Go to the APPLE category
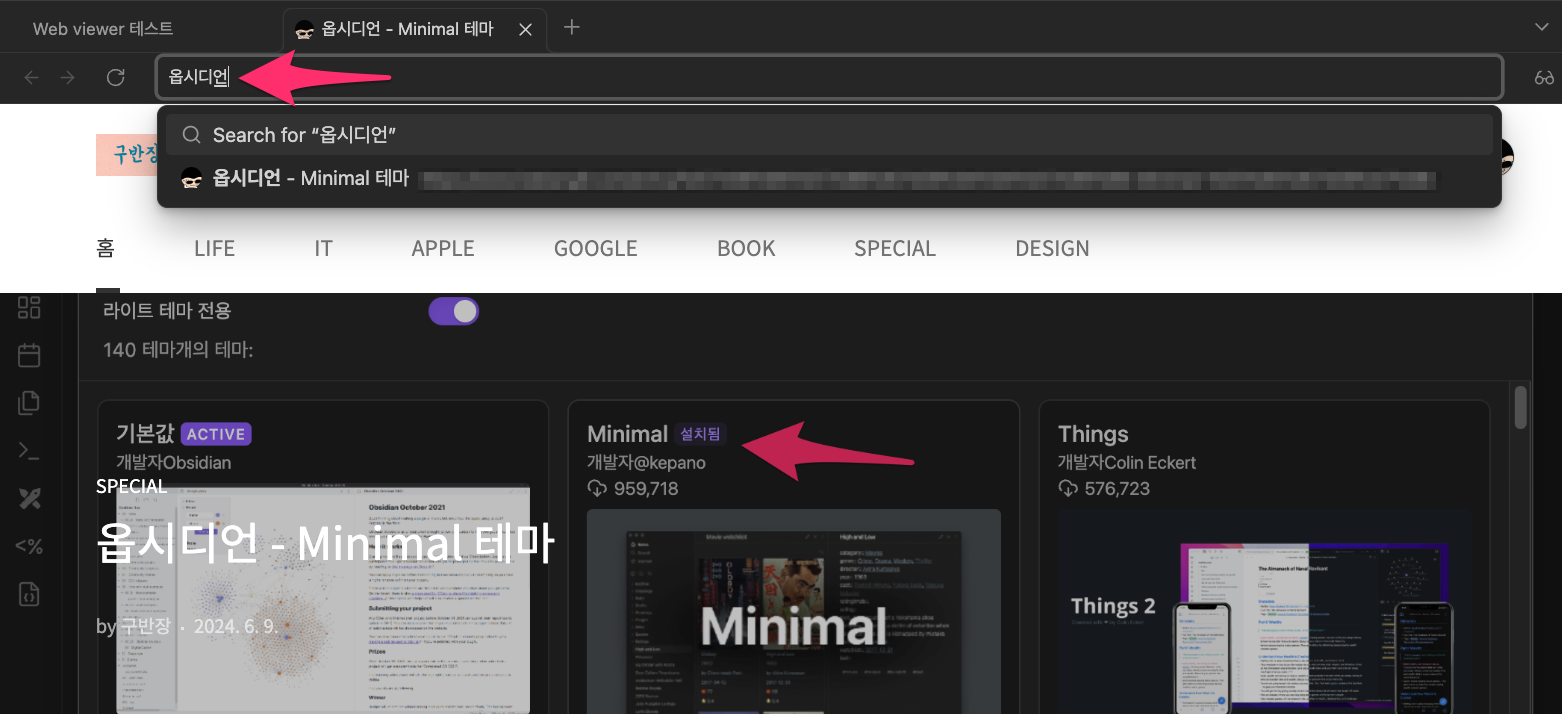 pyautogui.click(x=443, y=248)
